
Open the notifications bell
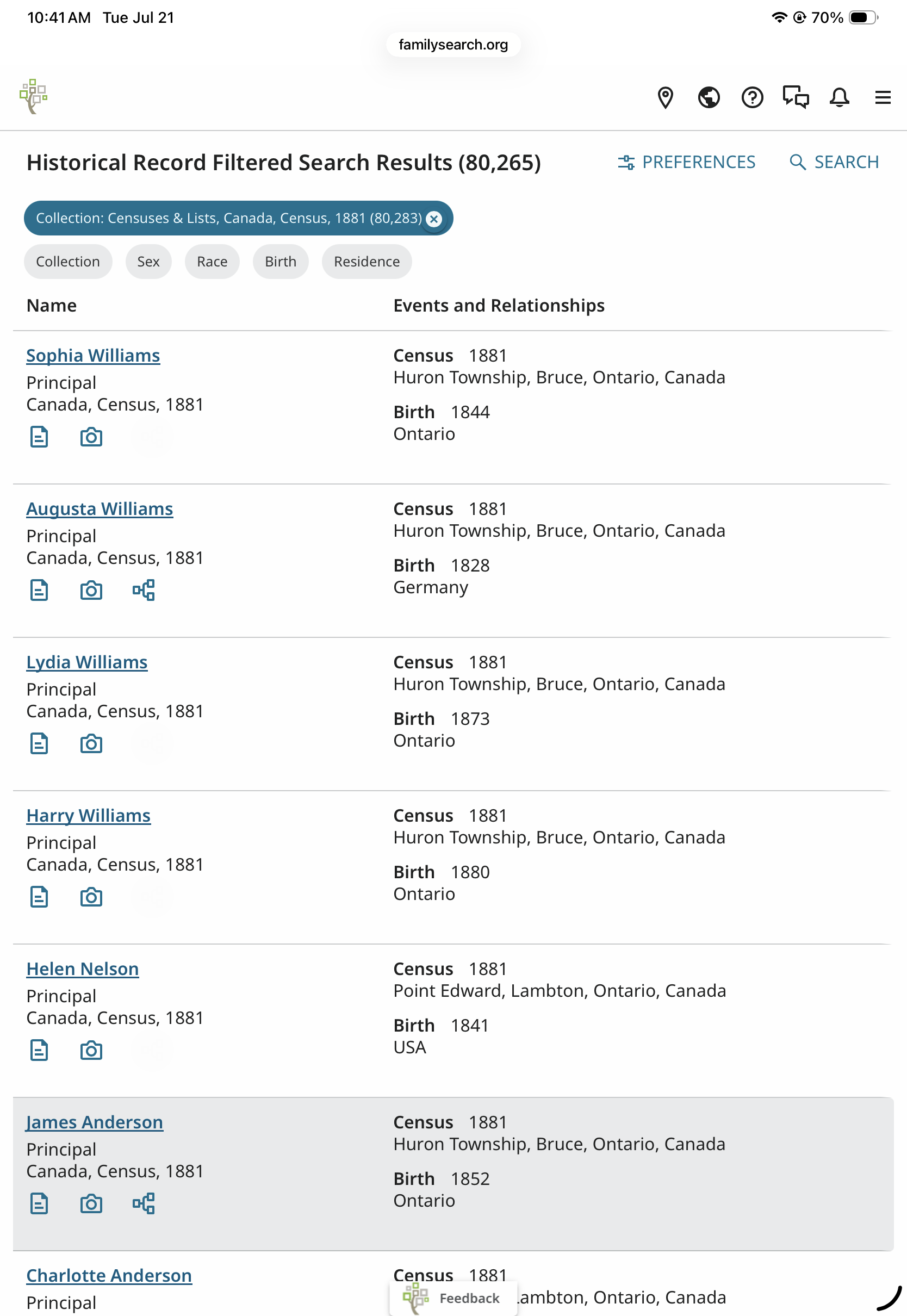click(x=839, y=98)
